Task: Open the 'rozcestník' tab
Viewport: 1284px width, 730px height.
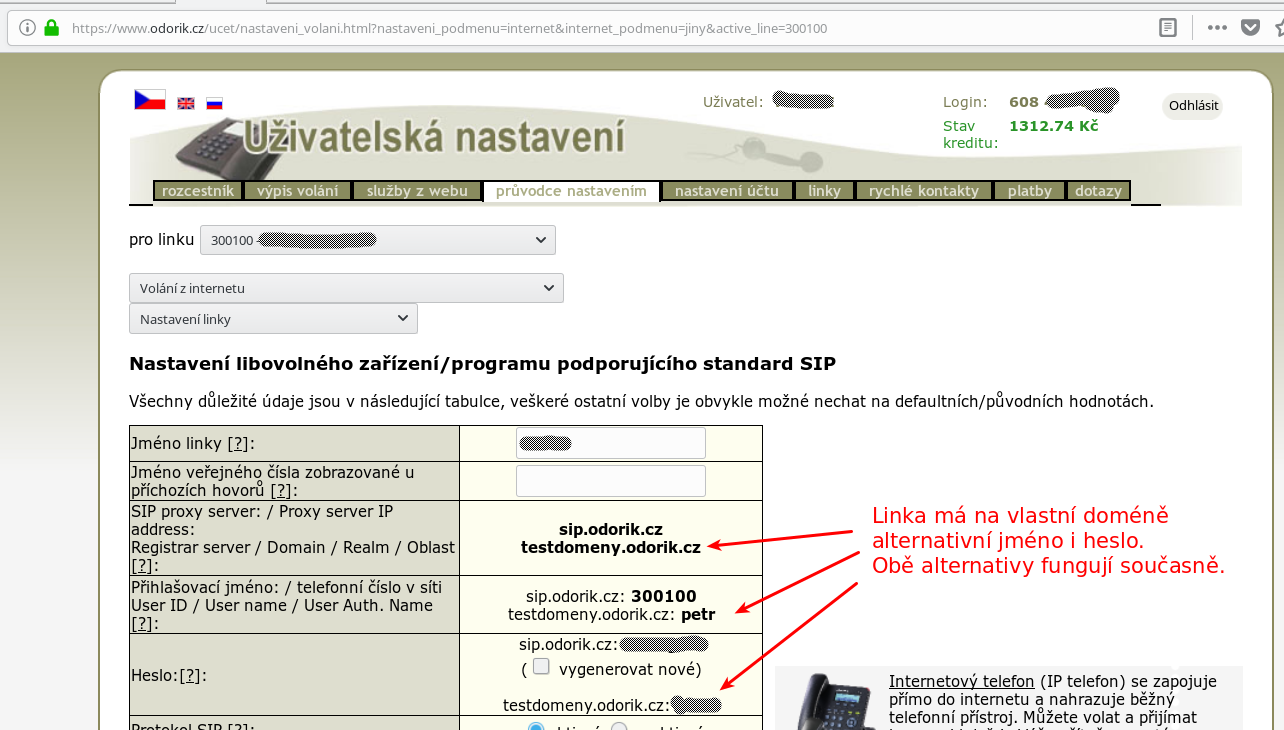Action: click(x=198, y=191)
